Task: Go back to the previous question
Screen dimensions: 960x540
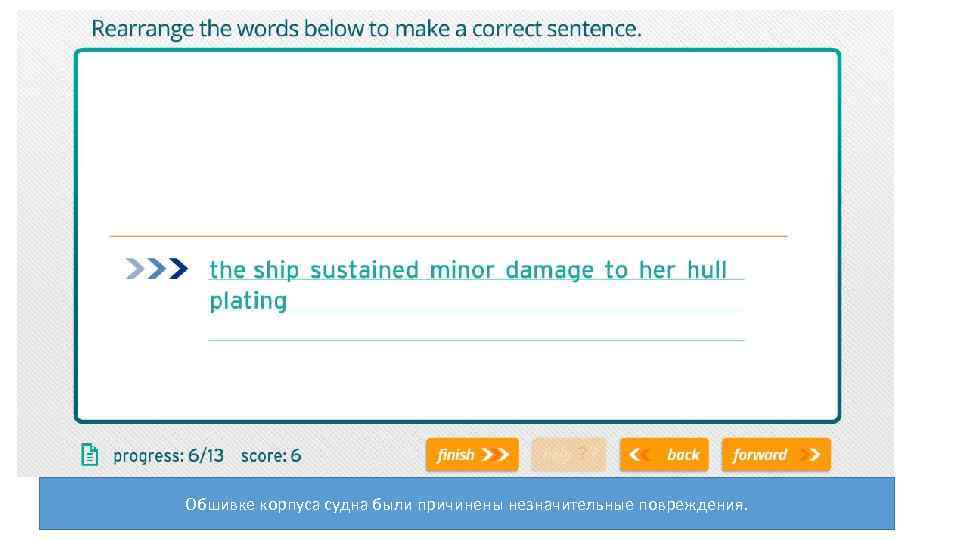Action: (x=664, y=455)
